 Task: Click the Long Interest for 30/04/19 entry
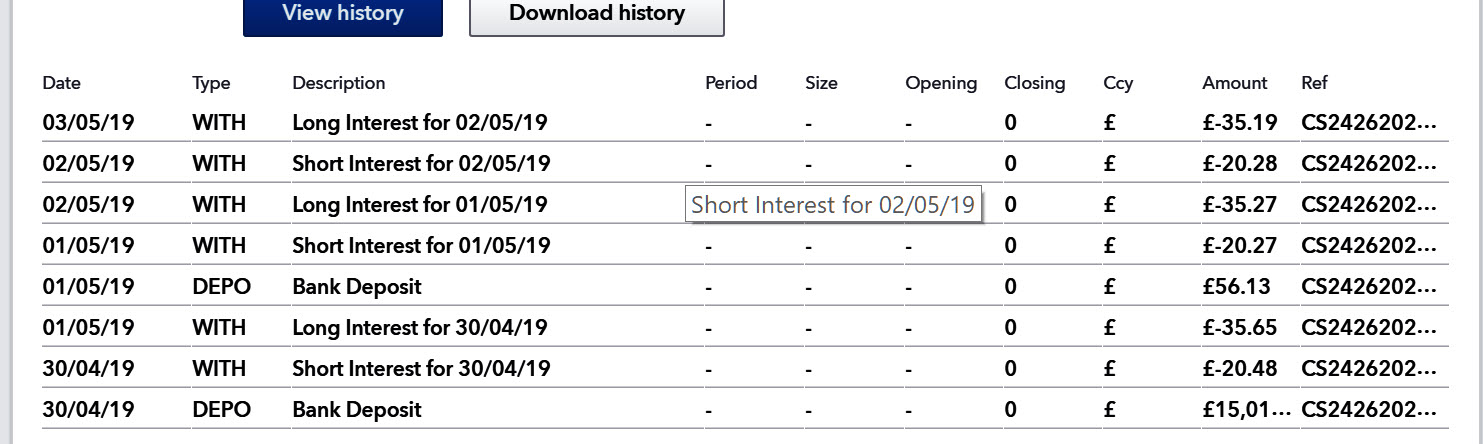(x=419, y=328)
